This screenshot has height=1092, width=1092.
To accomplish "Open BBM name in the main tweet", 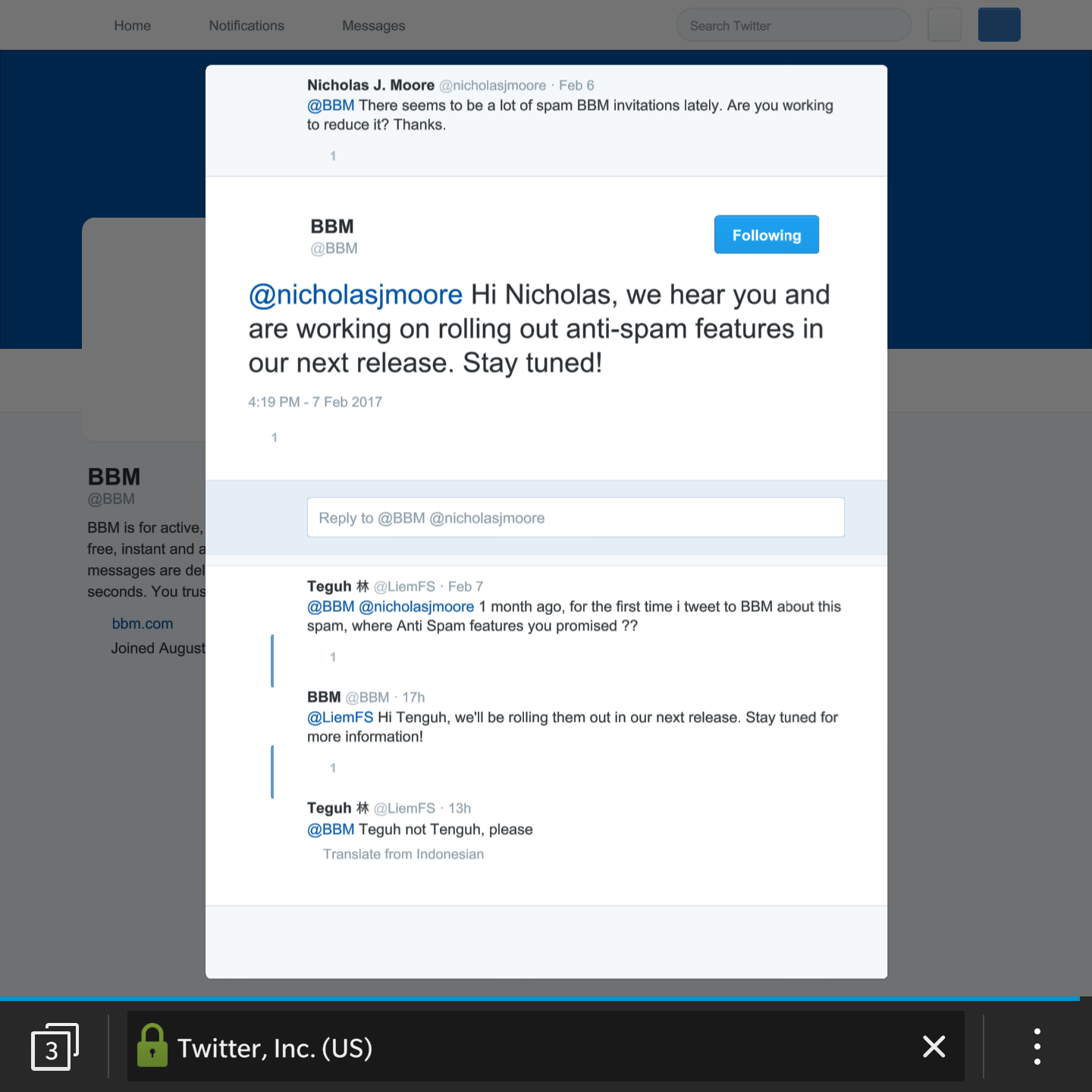I will pyautogui.click(x=332, y=226).
